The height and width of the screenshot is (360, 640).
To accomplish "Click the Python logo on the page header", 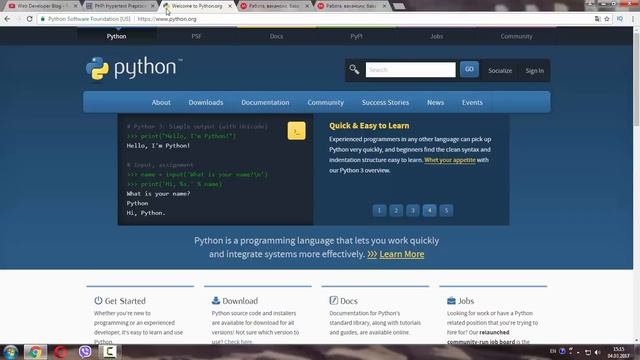I will (134, 68).
